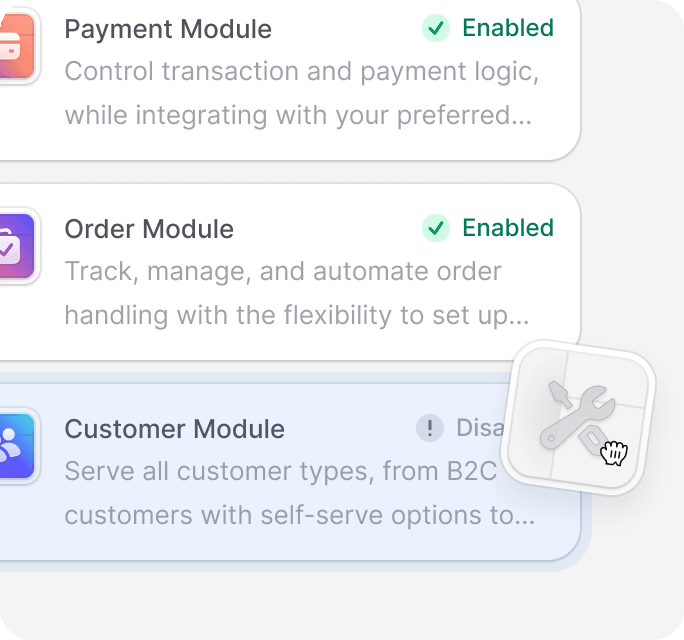Toggle the Customer Module Disabled status

click(460, 428)
